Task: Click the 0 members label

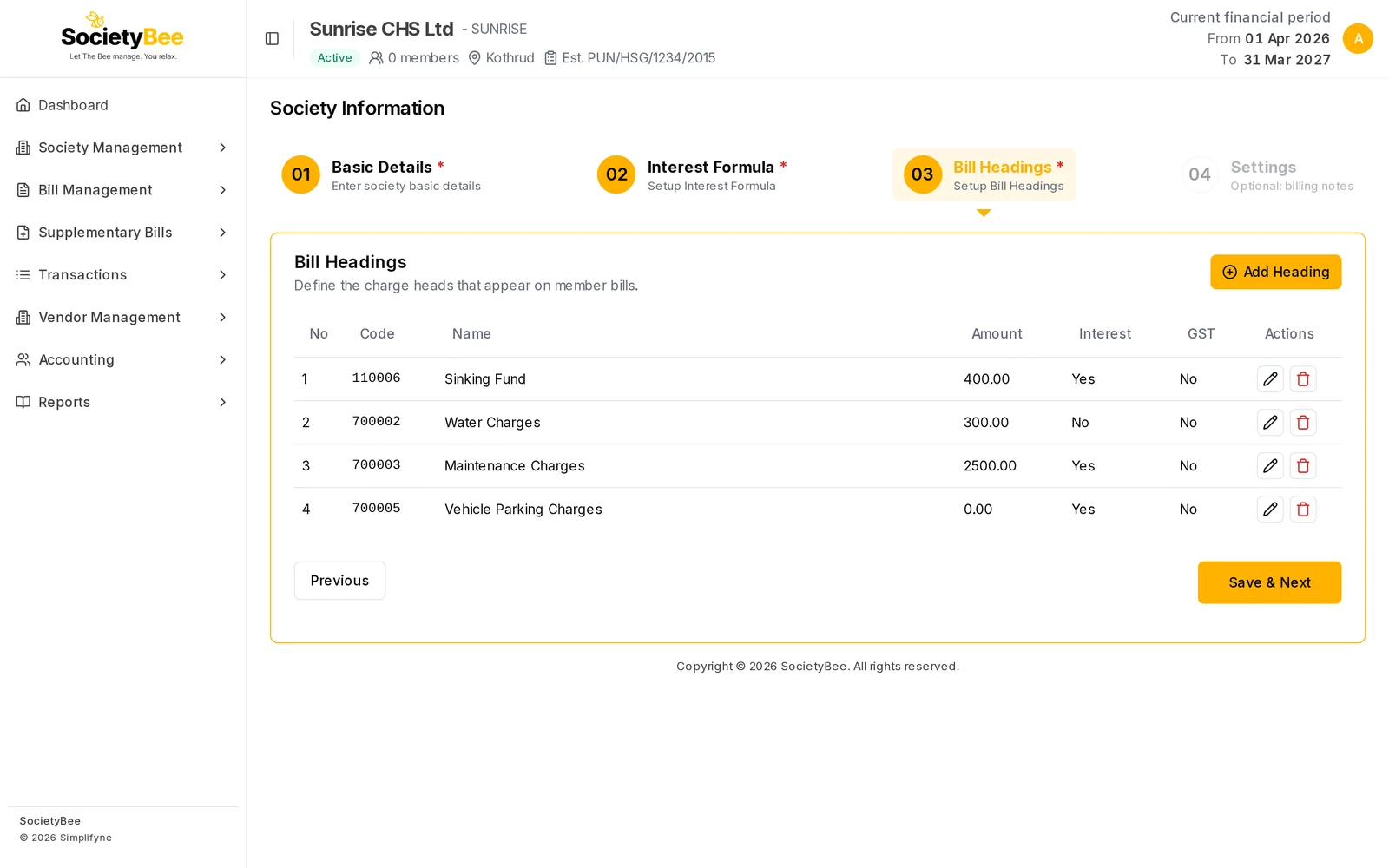Action: click(x=414, y=58)
